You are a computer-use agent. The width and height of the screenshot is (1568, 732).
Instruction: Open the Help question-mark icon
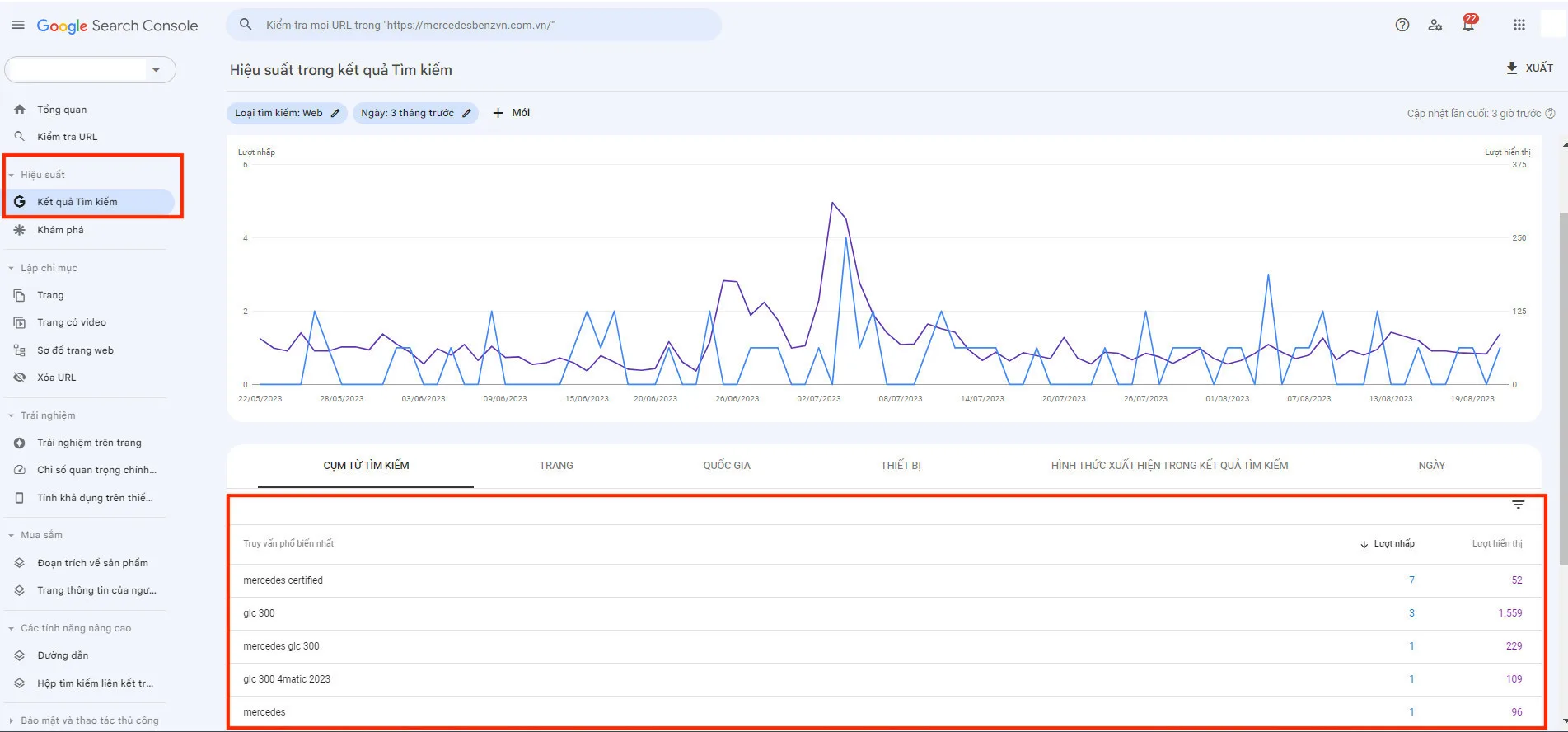pos(1402,25)
